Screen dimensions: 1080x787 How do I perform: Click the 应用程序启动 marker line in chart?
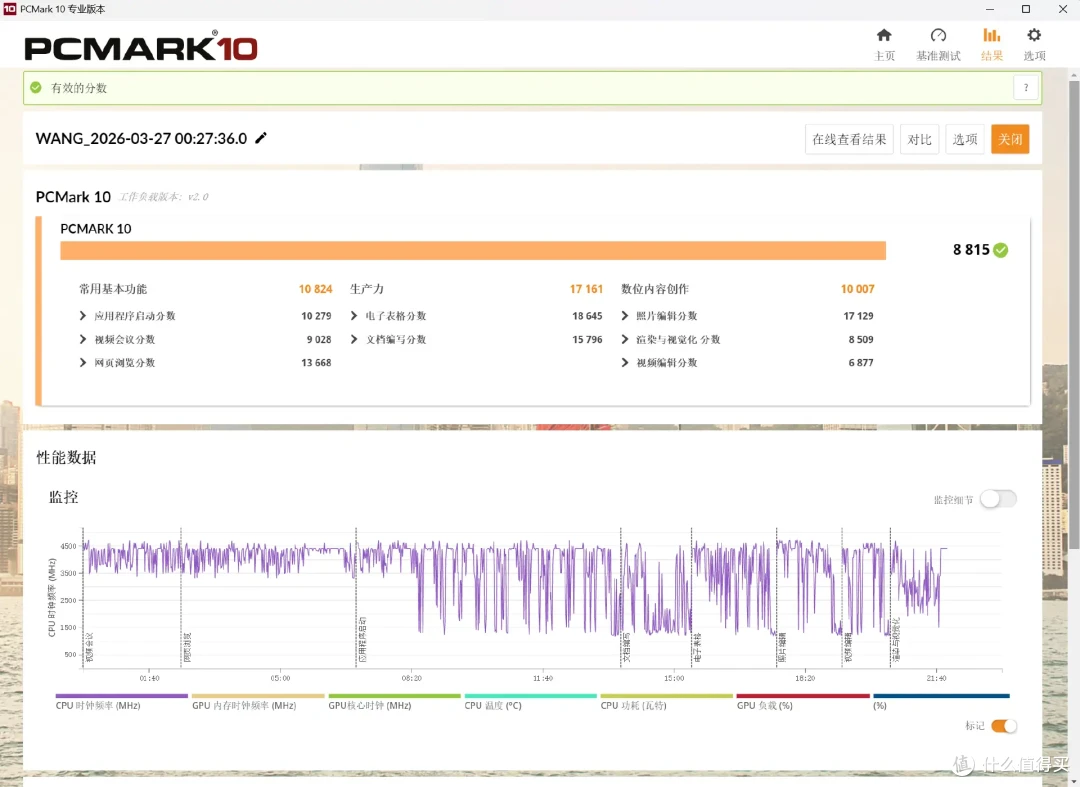(x=356, y=597)
